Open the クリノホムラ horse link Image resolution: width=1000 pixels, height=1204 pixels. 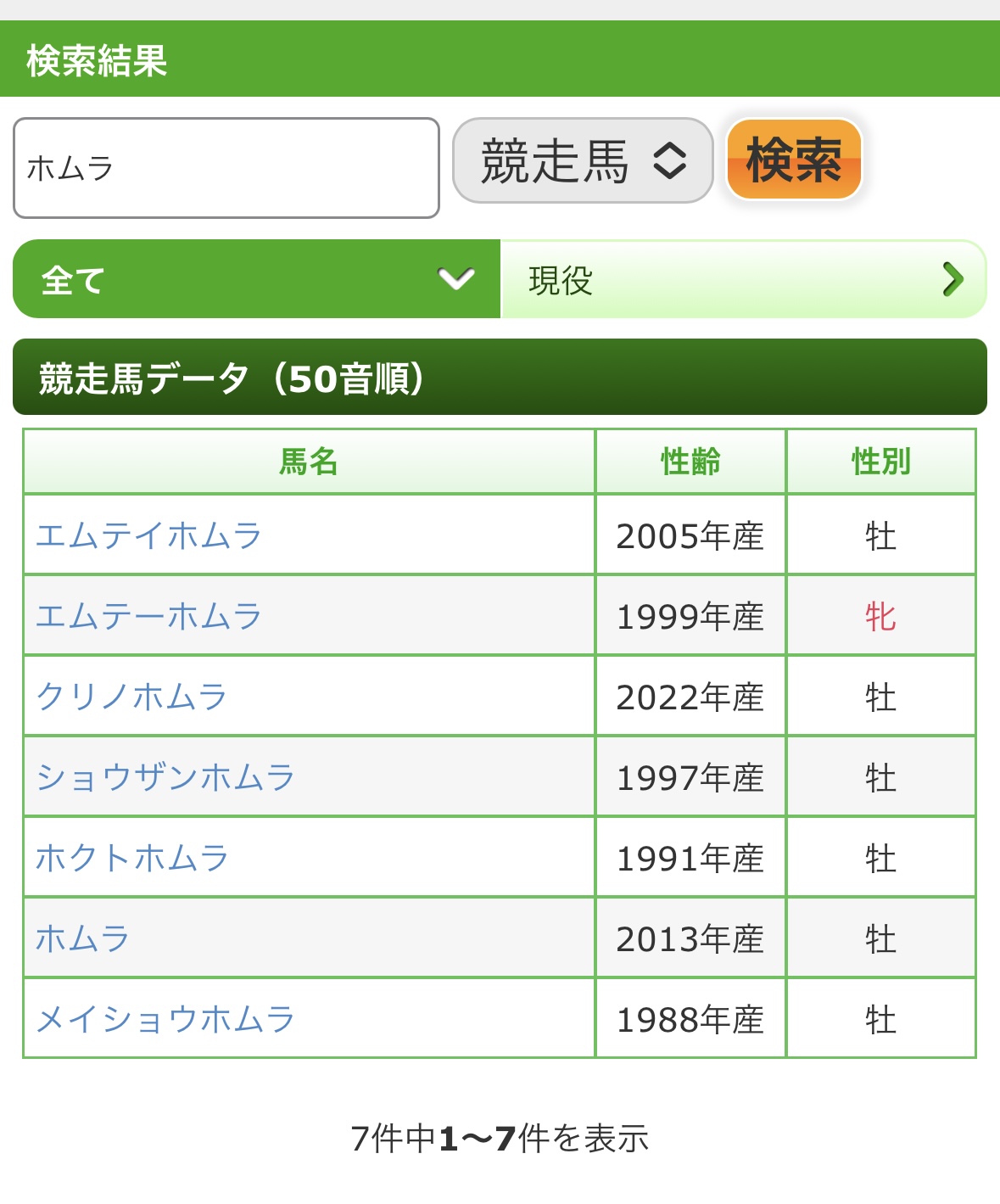click(131, 697)
